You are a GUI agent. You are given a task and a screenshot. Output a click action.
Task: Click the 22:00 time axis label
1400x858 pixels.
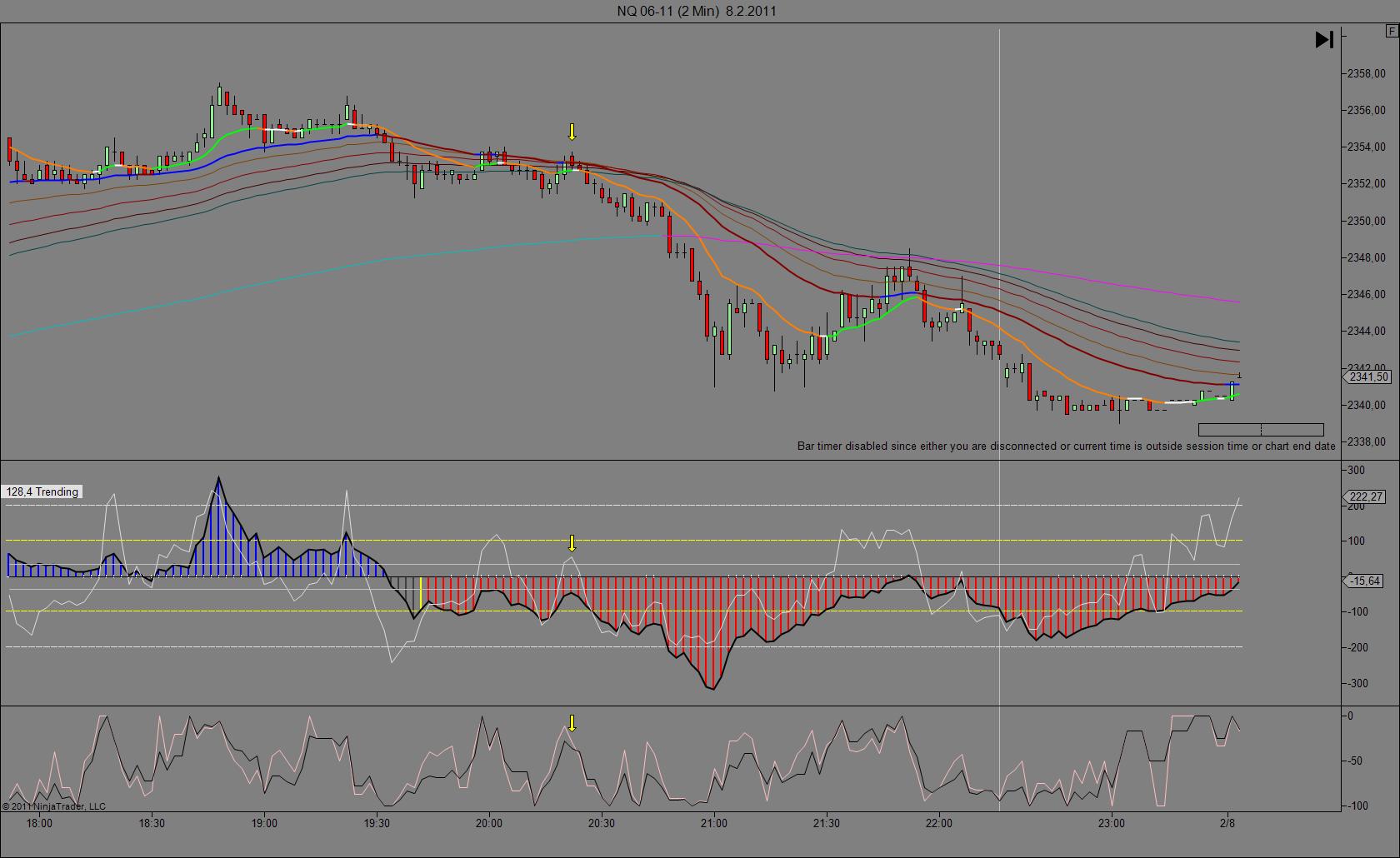939,823
